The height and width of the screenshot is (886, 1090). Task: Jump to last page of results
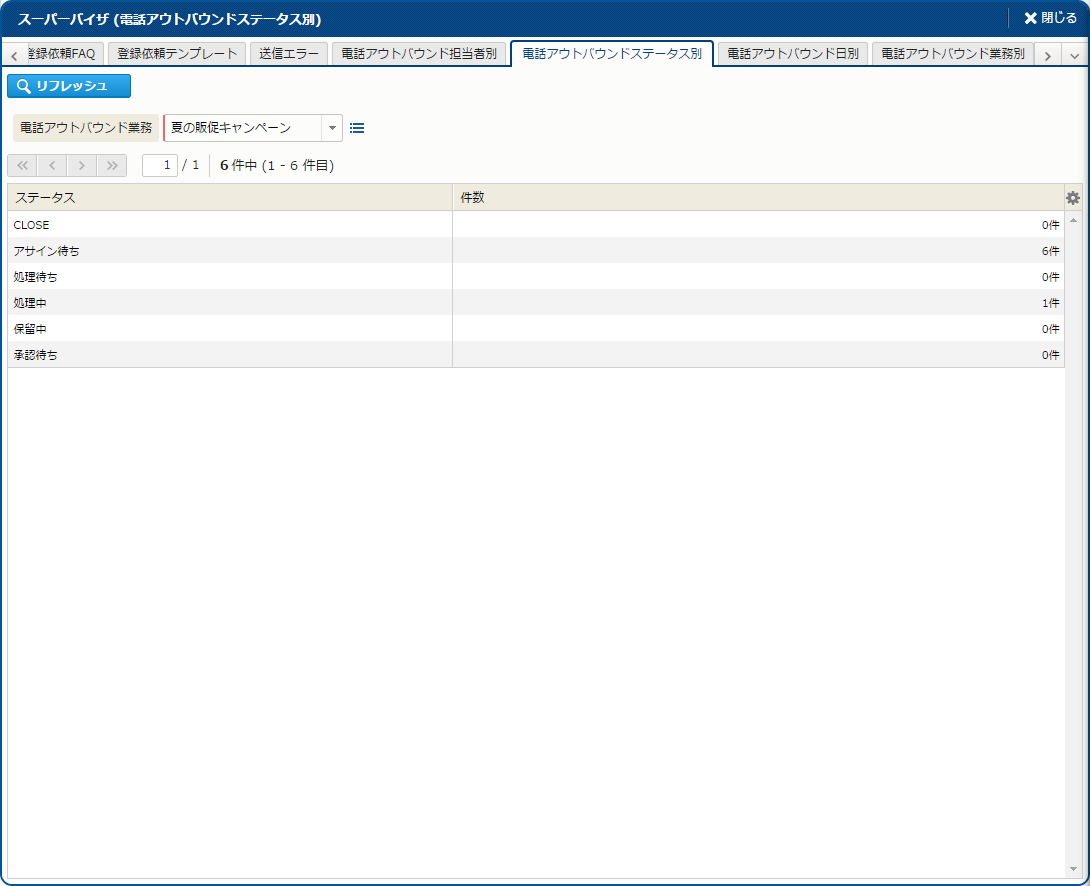[112, 165]
